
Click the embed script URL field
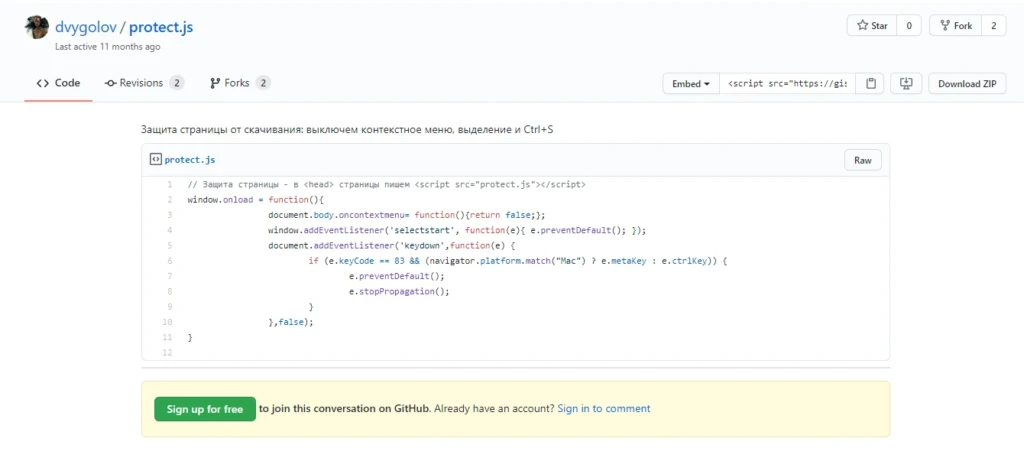point(788,84)
